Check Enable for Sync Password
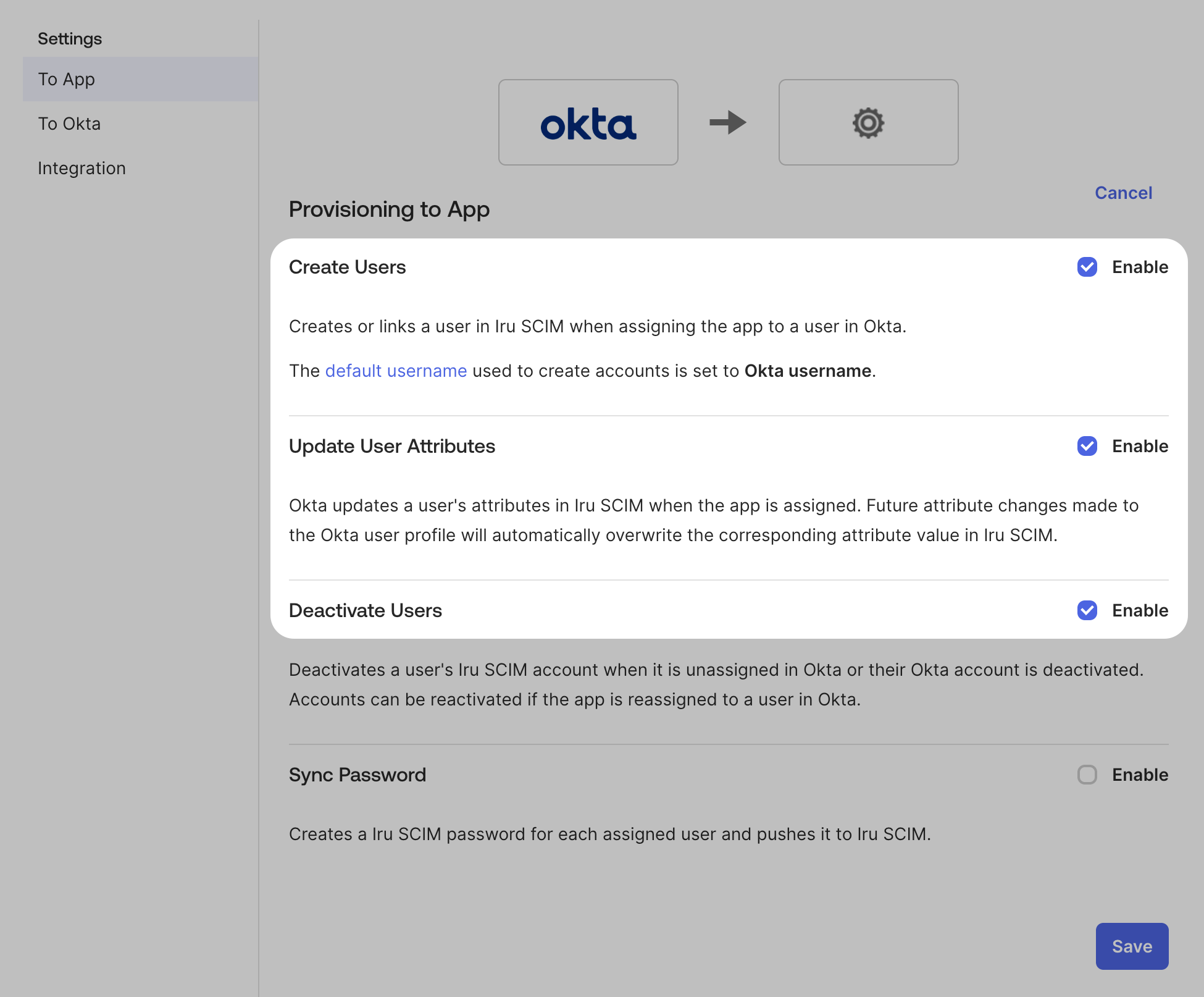The width and height of the screenshot is (1204, 997). [1087, 775]
